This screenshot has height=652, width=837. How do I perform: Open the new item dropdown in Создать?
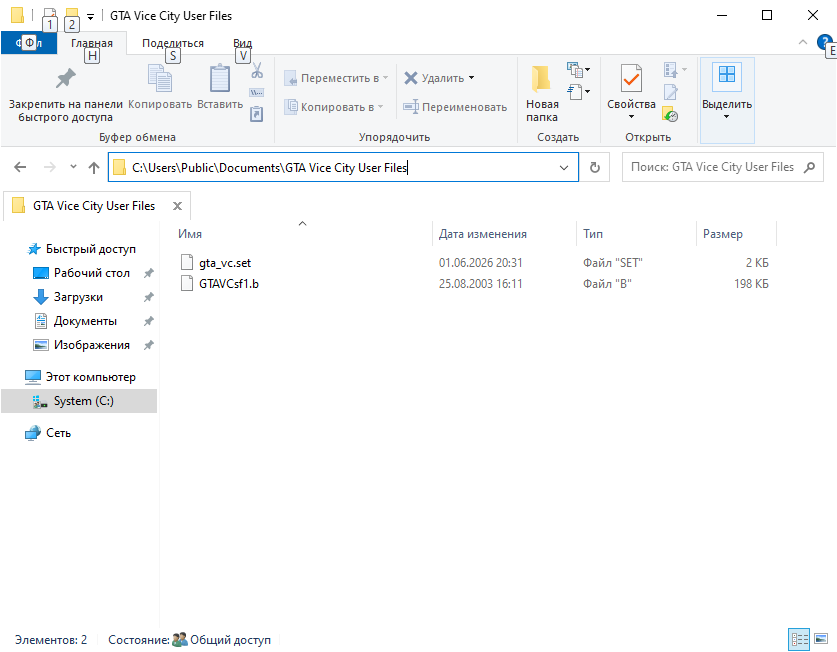click(x=579, y=70)
